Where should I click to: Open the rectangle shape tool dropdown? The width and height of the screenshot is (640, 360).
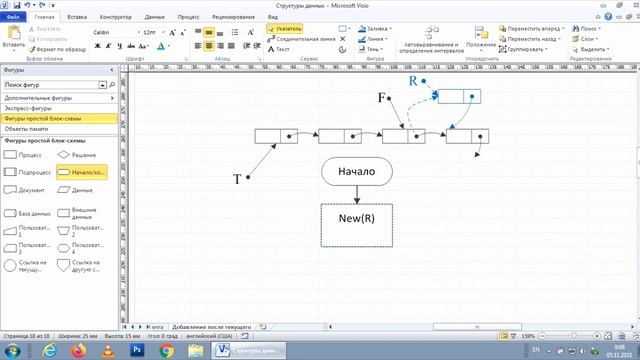(x=349, y=29)
